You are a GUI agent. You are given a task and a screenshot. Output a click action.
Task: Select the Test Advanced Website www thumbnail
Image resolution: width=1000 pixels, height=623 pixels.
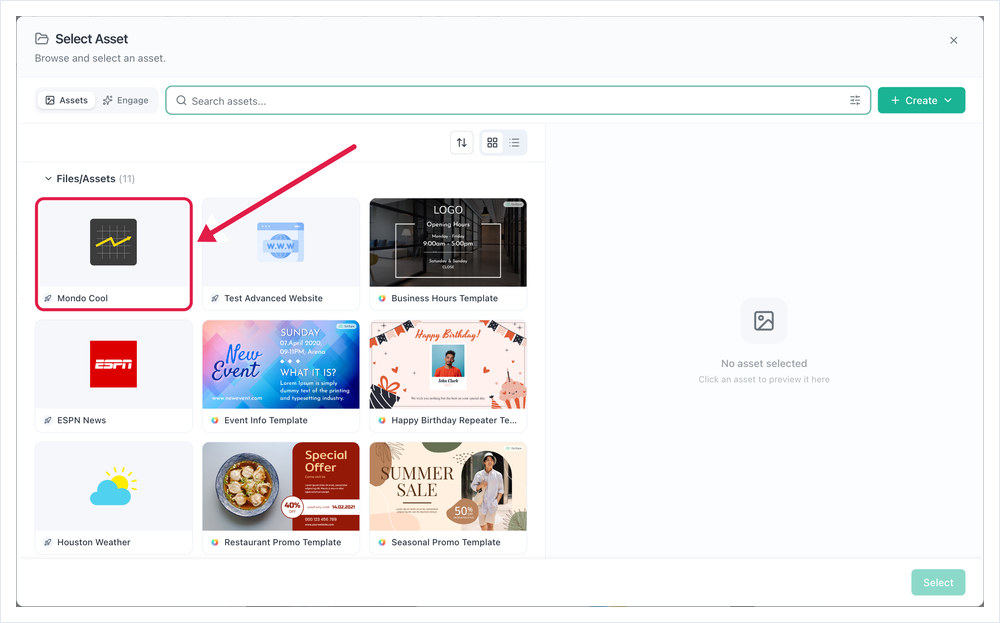[281, 242]
